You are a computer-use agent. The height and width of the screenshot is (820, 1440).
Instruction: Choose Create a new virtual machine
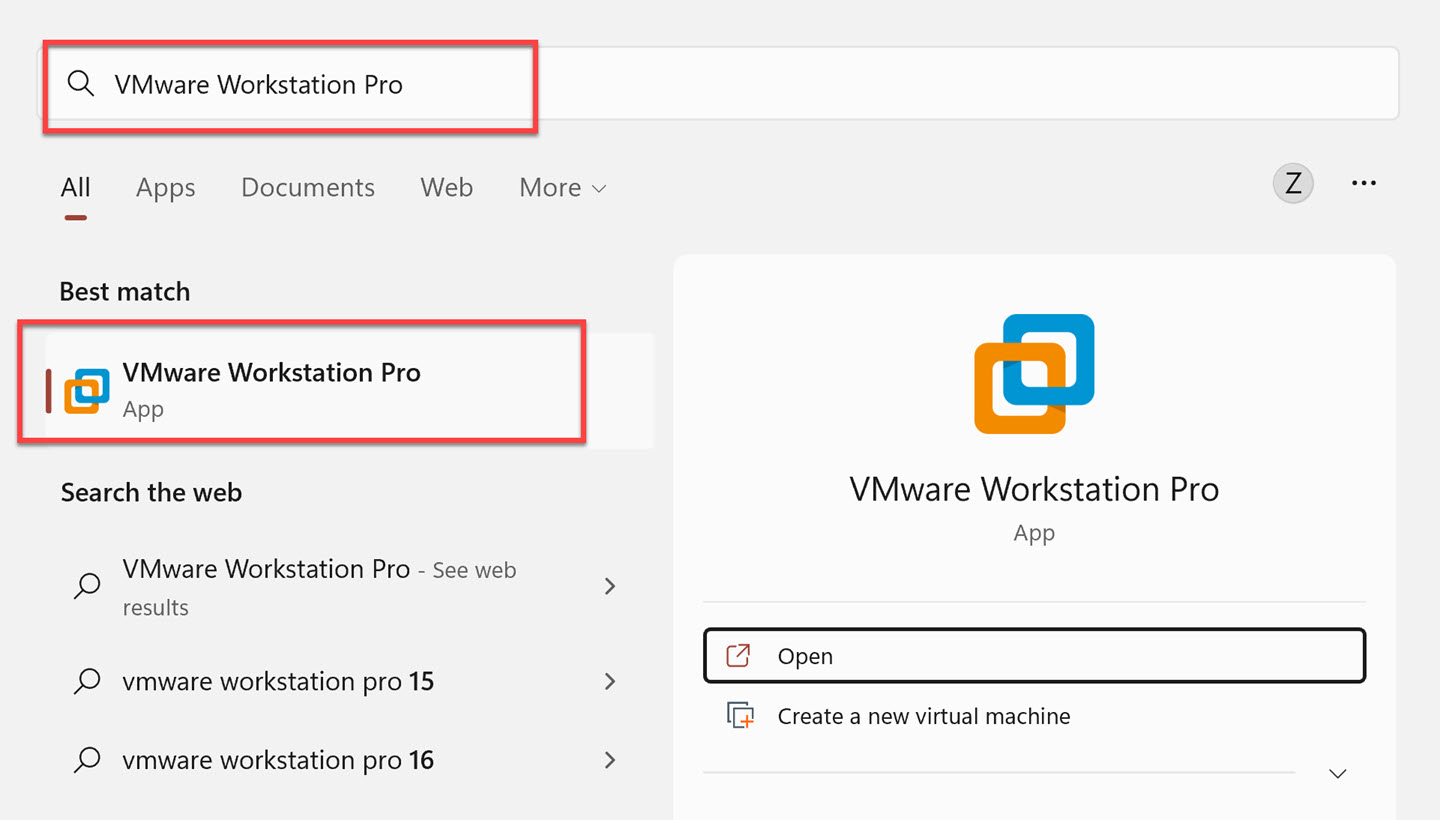(x=923, y=716)
